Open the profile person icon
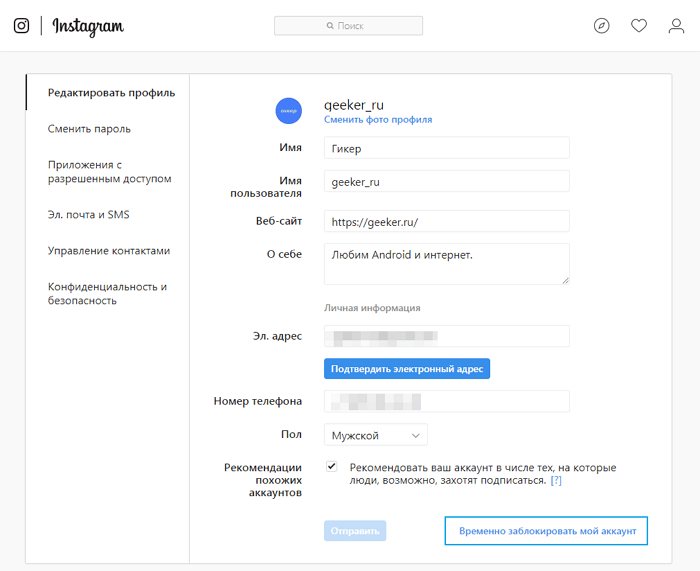 point(677,26)
